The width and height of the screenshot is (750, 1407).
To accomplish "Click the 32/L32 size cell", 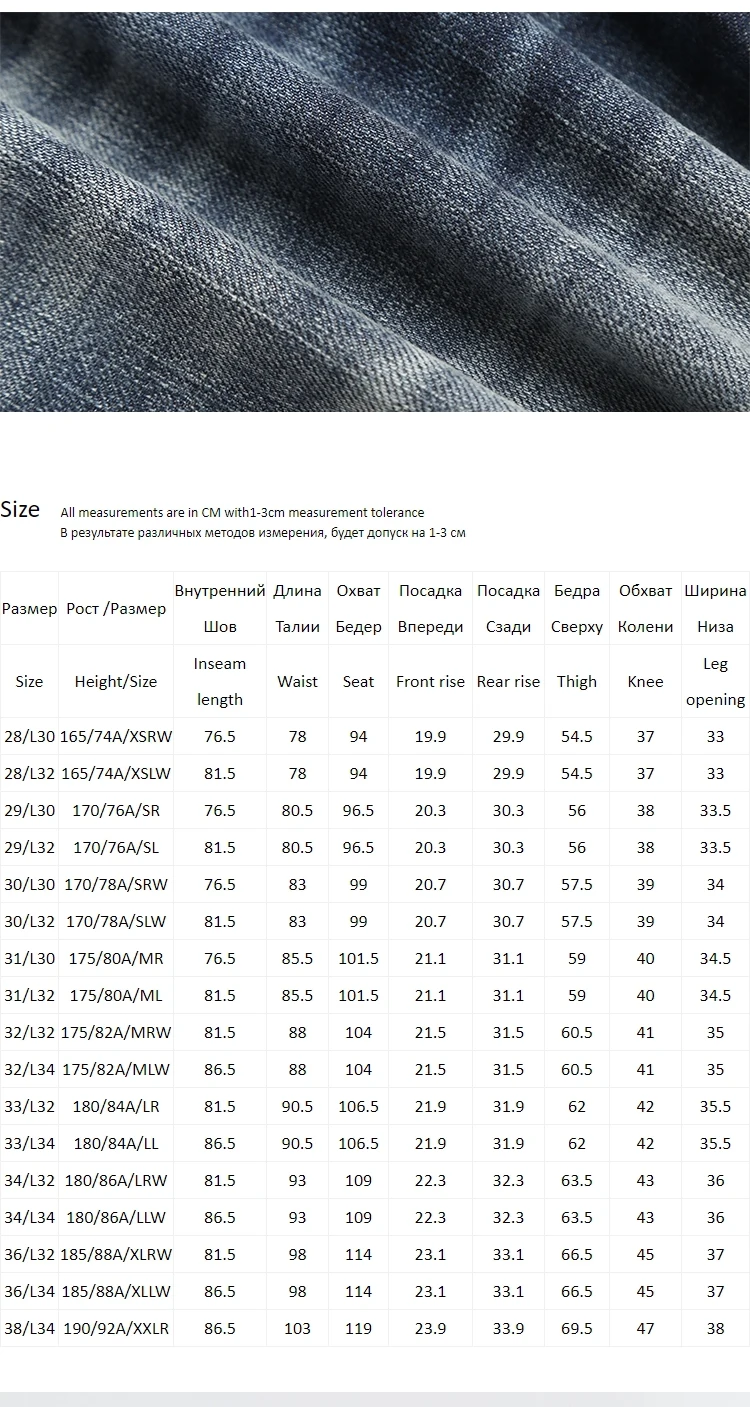I will tap(29, 1032).
